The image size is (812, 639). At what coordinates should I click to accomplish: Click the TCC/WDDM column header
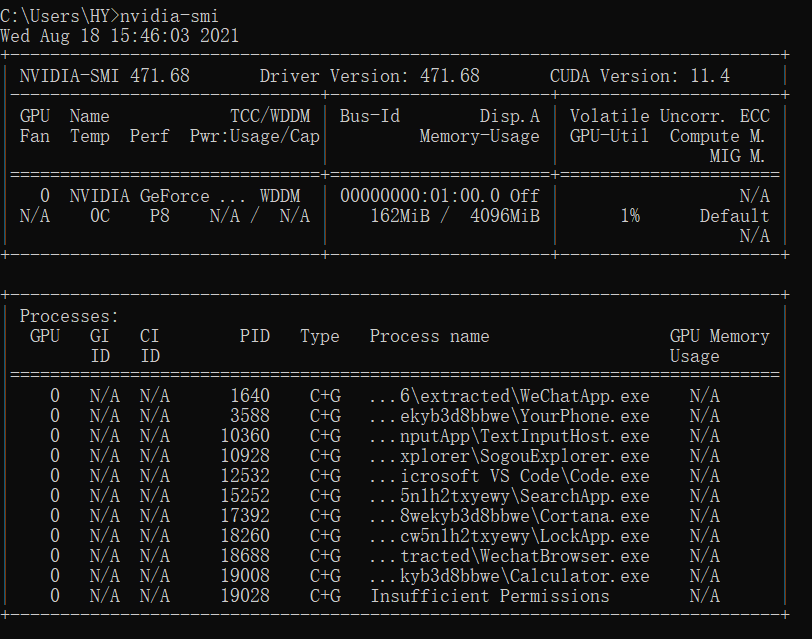tap(270, 116)
